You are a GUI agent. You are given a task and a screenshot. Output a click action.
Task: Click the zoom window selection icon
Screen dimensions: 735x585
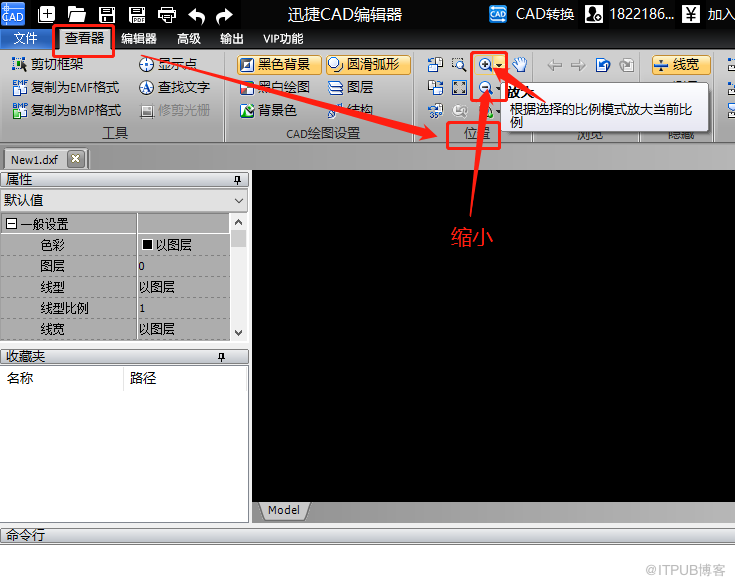459,64
